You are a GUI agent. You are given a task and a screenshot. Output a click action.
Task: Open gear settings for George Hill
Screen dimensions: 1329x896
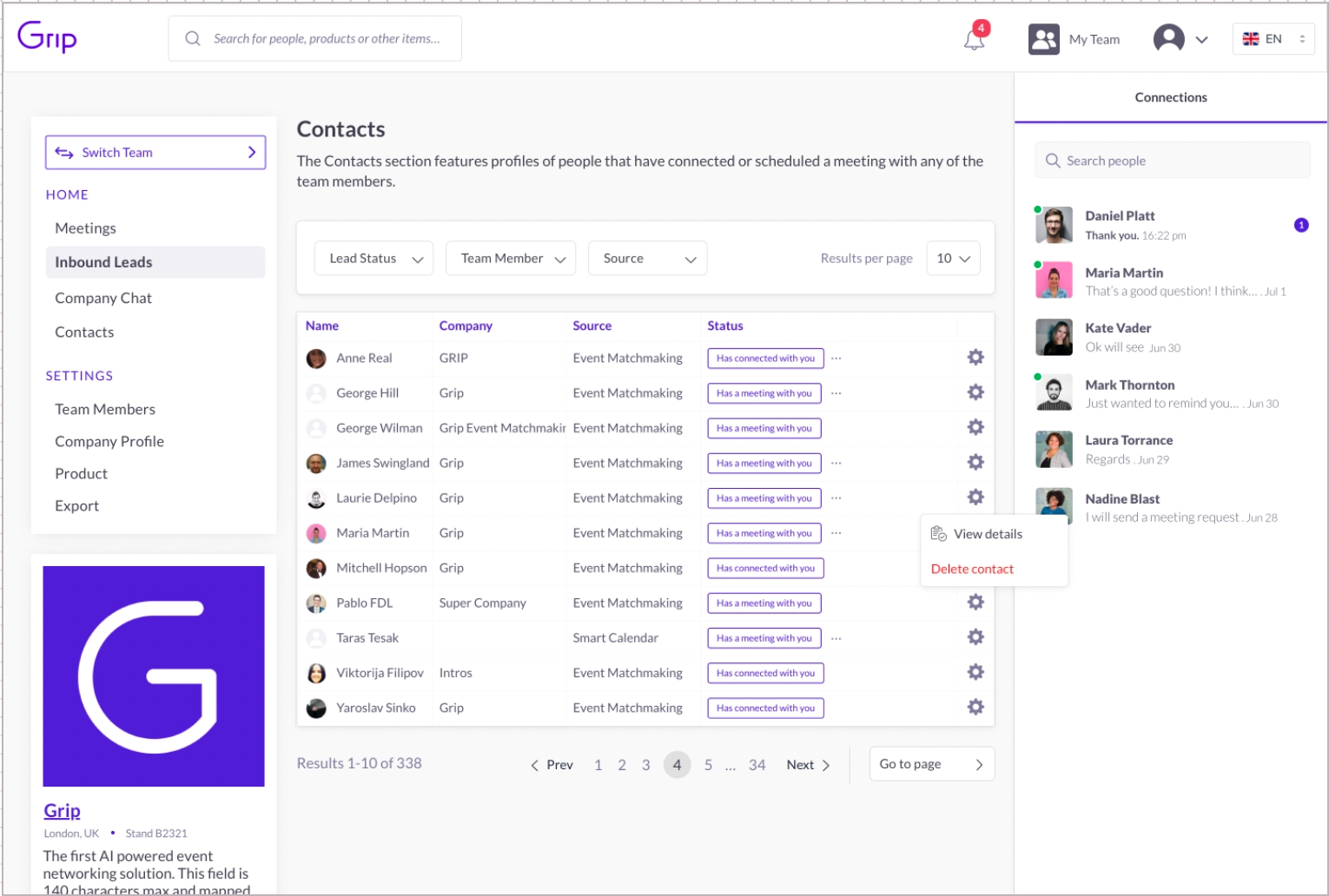[975, 392]
